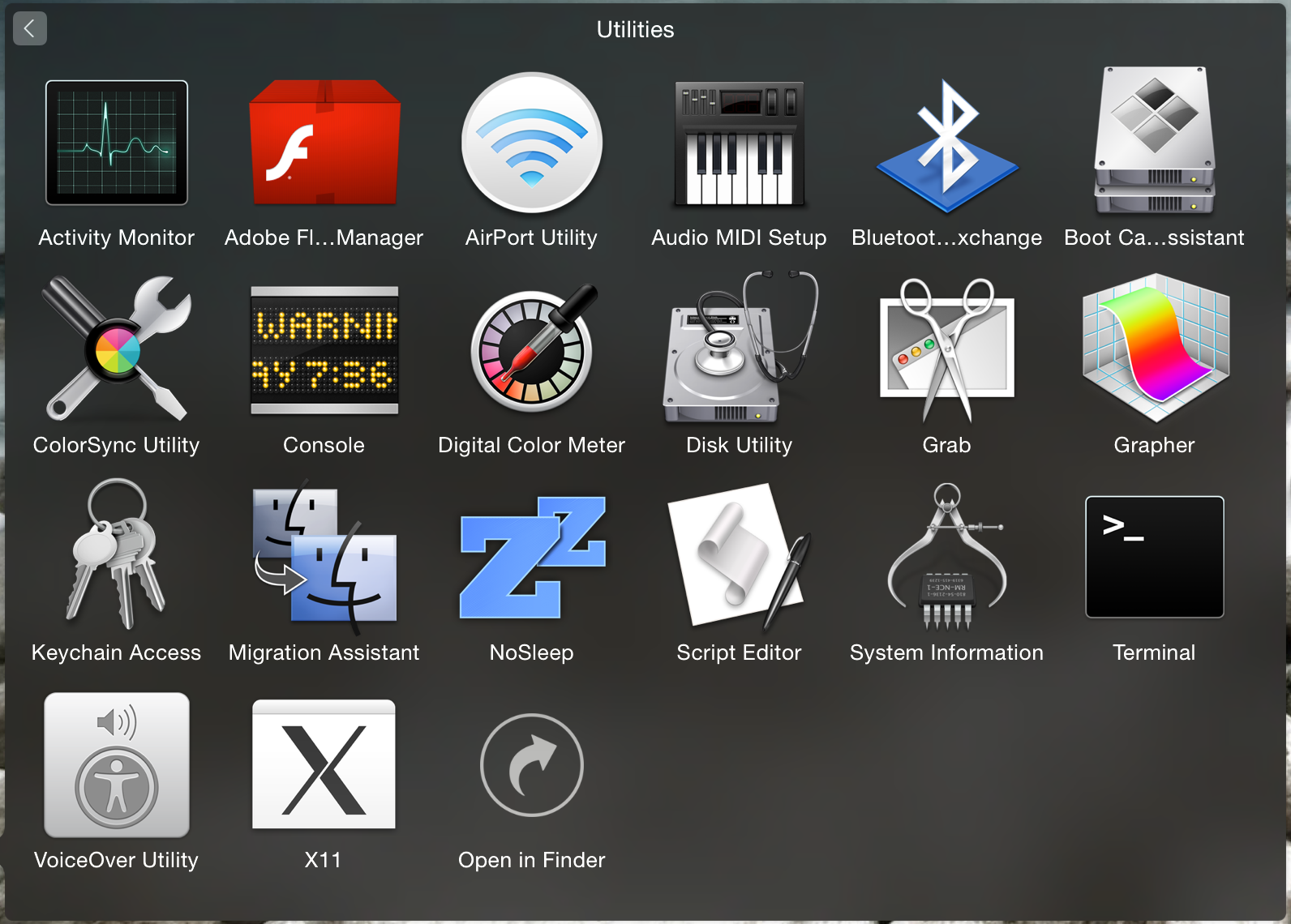
Task: Open Keychain Access keys icon
Action: [117, 554]
